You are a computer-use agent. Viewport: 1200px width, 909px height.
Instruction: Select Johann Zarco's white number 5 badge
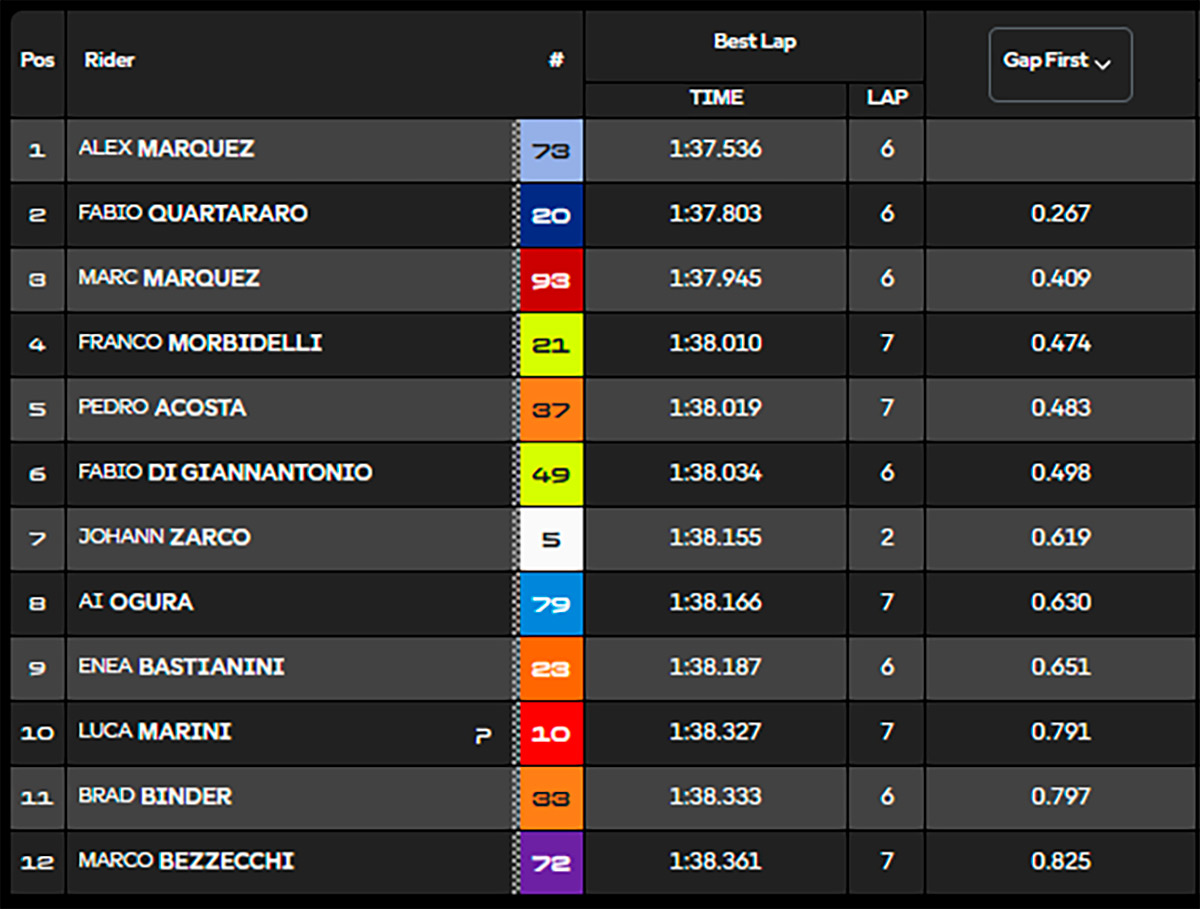click(551, 538)
